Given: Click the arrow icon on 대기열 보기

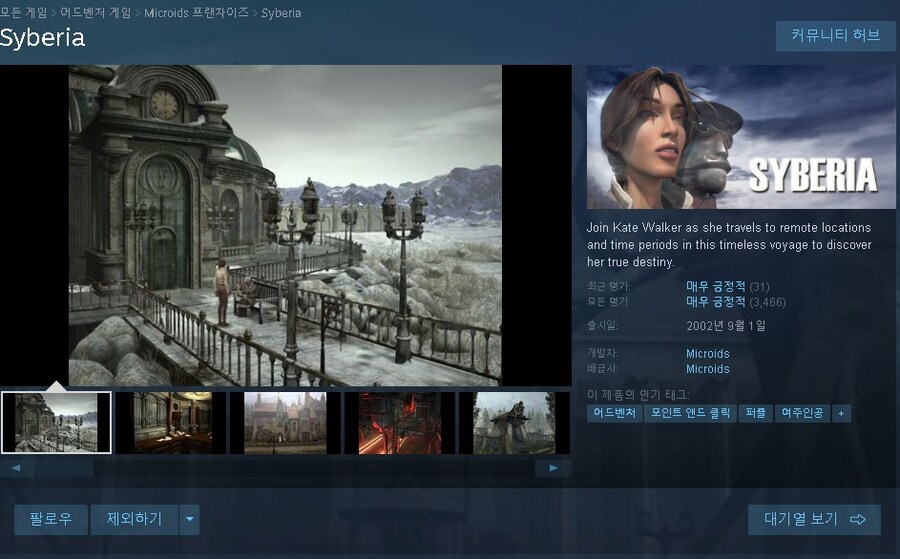Looking at the screenshot, I should [x=858, y=519].
